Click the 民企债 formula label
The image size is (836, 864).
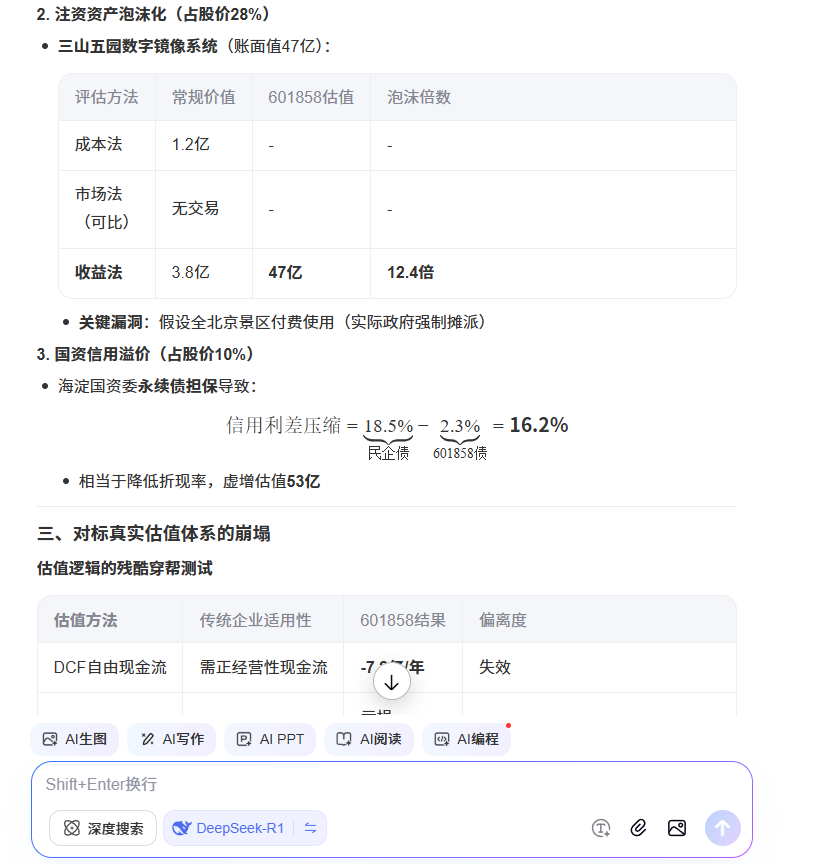(x=389, y=453)
